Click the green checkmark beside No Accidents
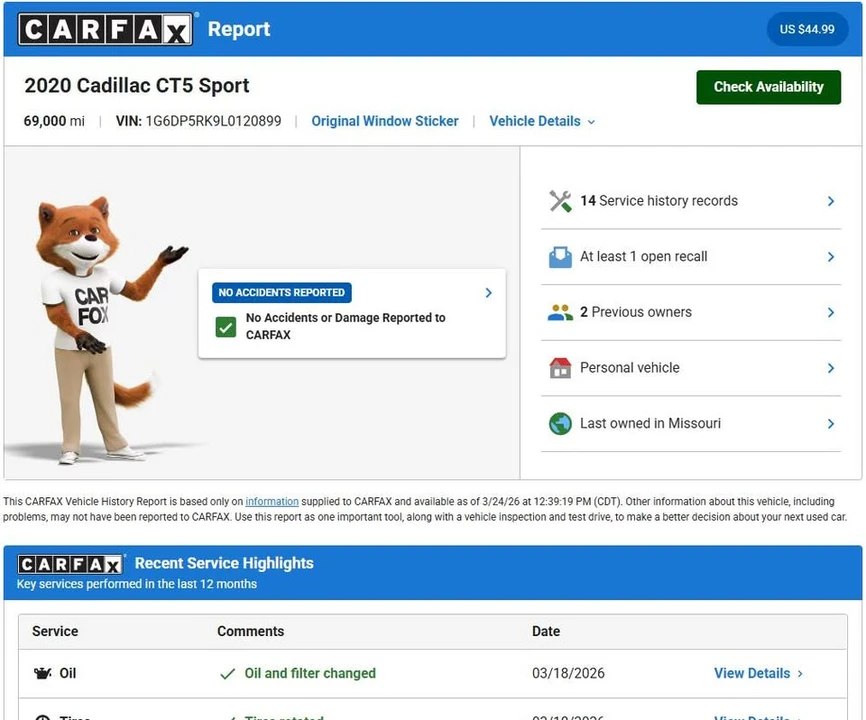 [226, 327]
